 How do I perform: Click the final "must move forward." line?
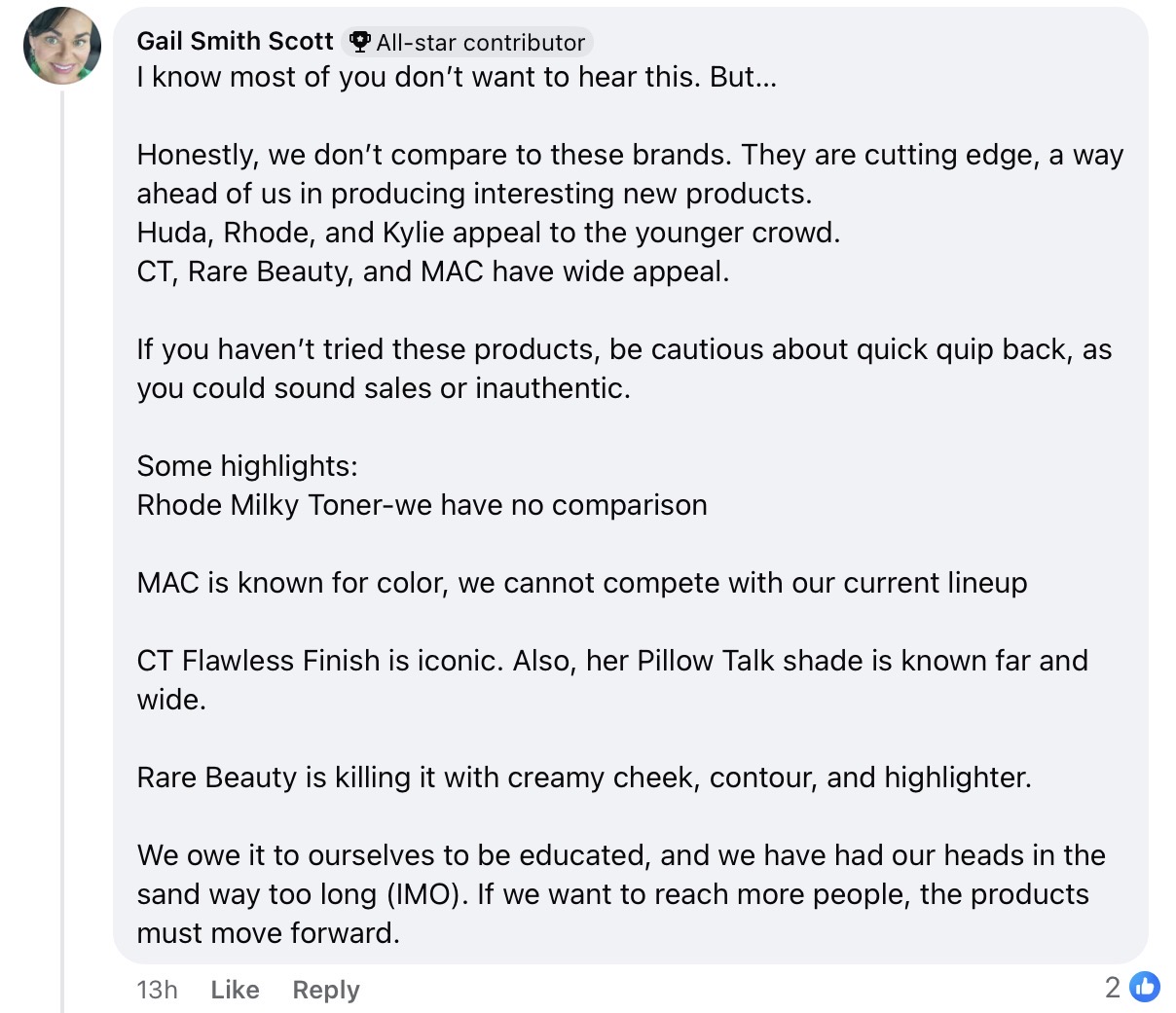(x=268, y=933)
